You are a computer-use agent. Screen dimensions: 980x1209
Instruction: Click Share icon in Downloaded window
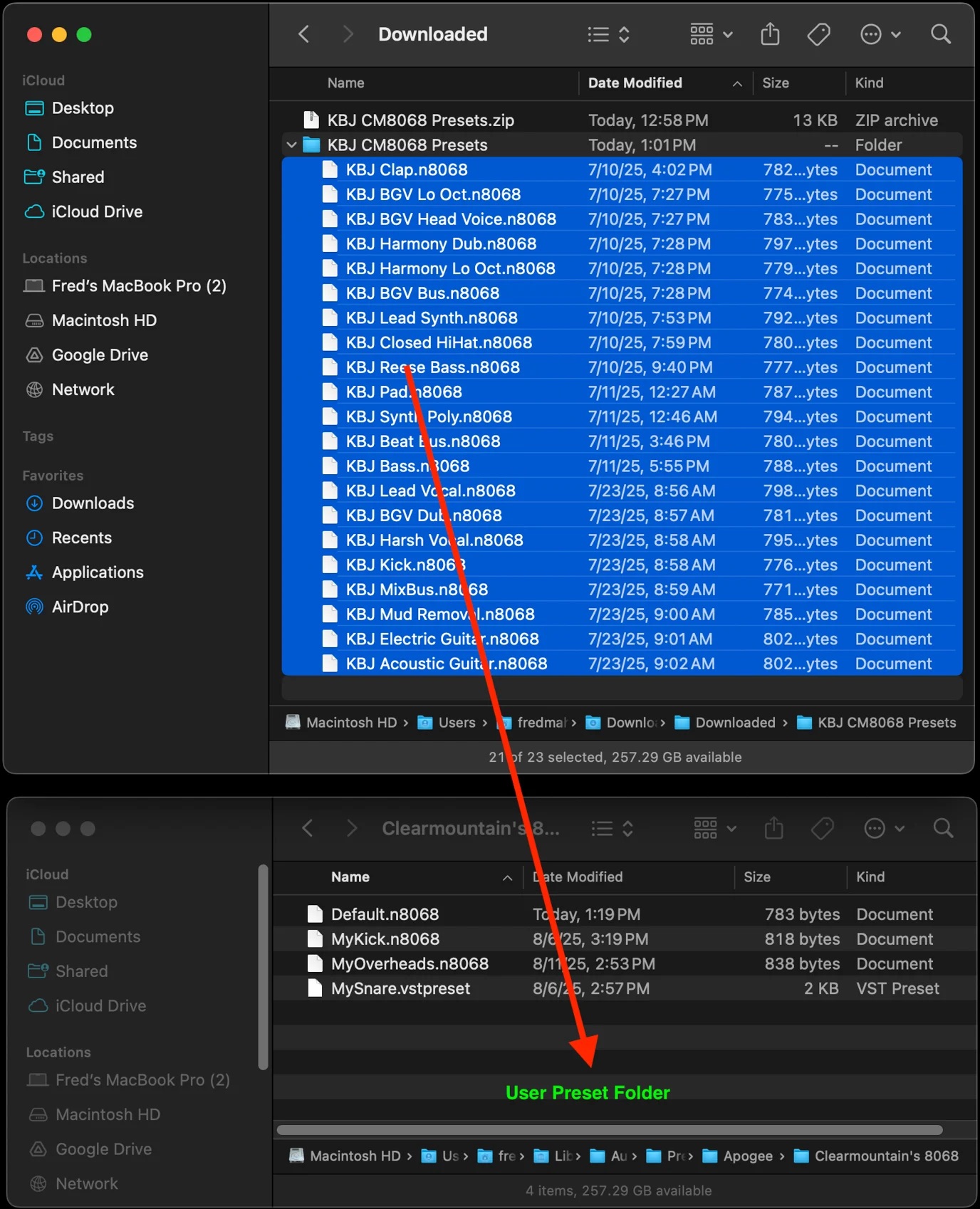tap(770, 33)
